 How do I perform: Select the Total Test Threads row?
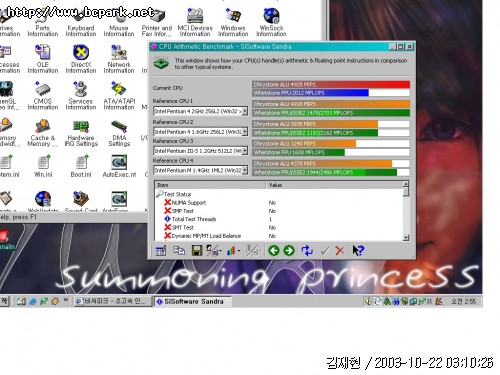279,219
